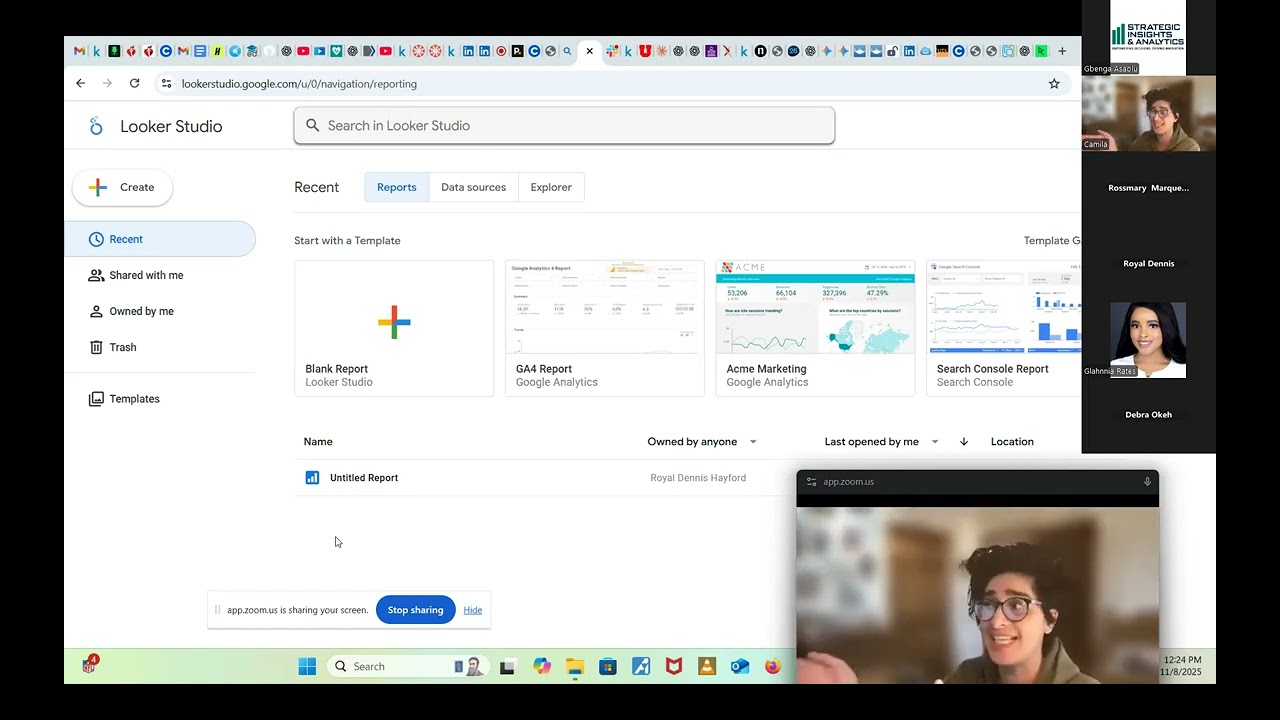Open the Windows Start menu
1280x720 pixels.
[x=307, y=666]
